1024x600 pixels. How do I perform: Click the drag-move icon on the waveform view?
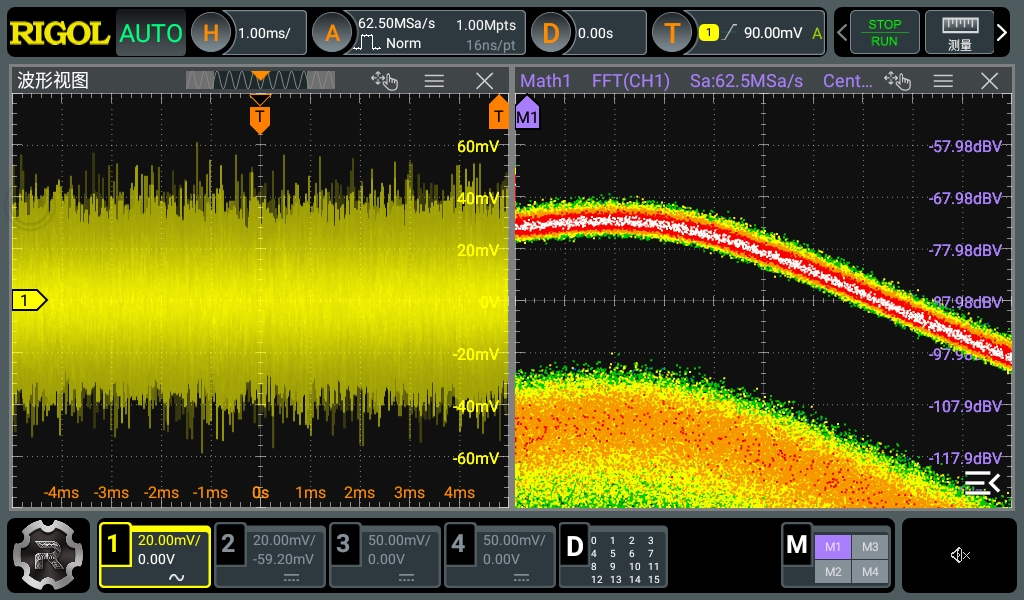pos(385,81)
